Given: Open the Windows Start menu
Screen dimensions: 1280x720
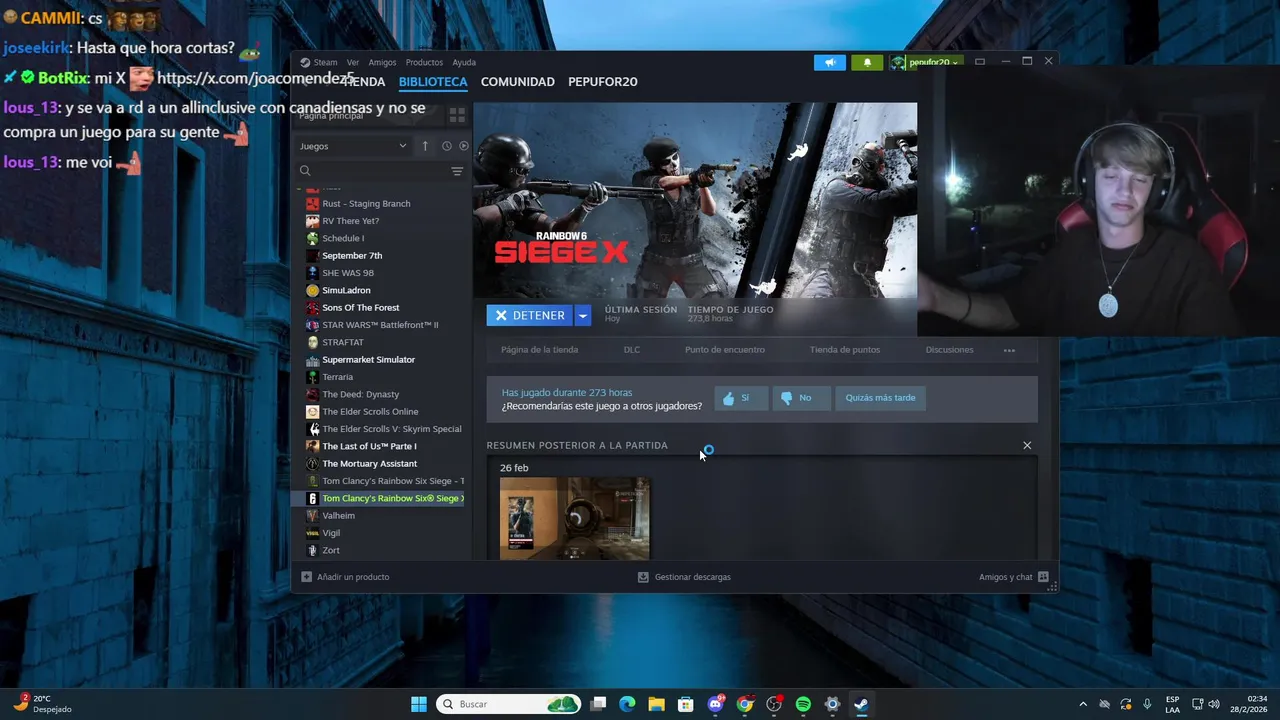Looking at the screenshot, I should click(x=419, y=704).
